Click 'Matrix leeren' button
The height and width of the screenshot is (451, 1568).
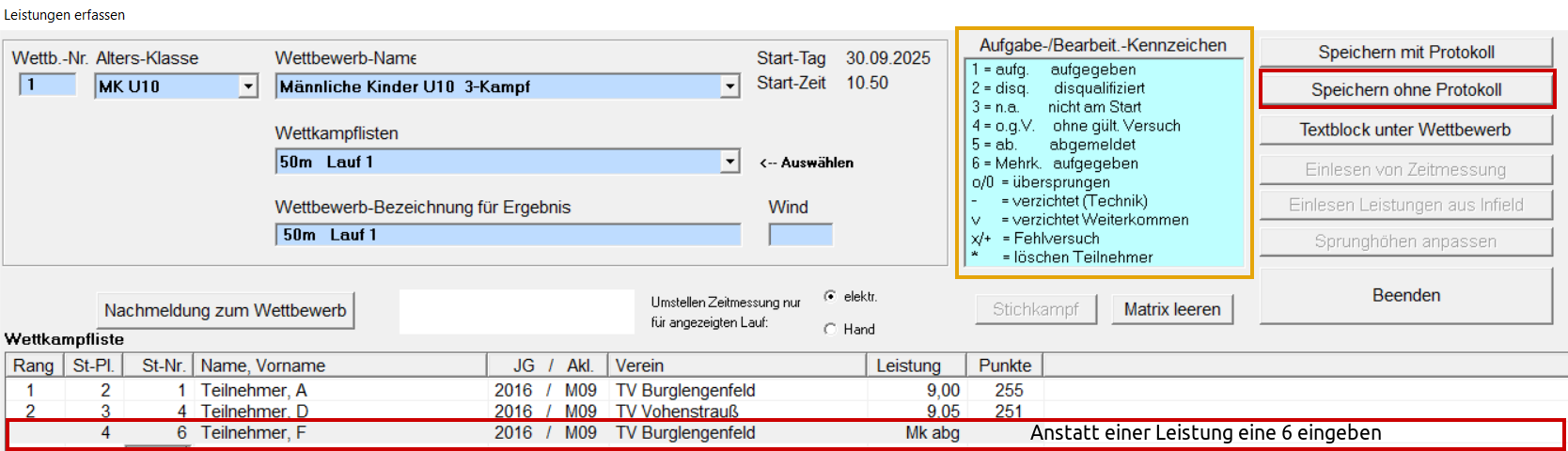click(x=1171, y=309)
